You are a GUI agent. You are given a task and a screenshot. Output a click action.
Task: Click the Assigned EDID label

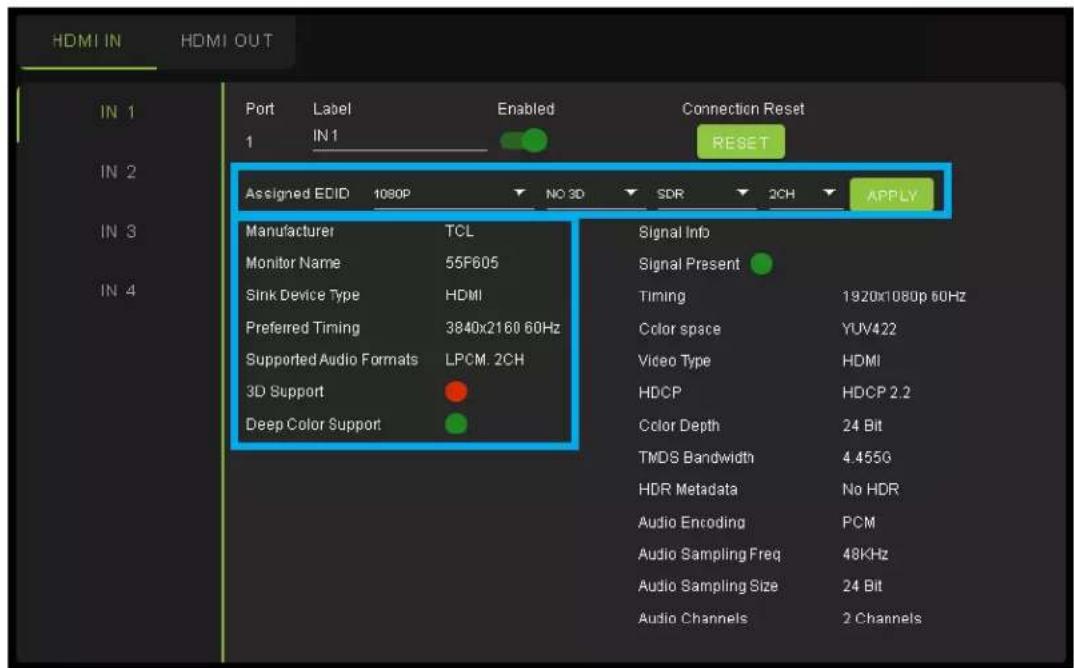pyautogui.click(x=297, y=194)
